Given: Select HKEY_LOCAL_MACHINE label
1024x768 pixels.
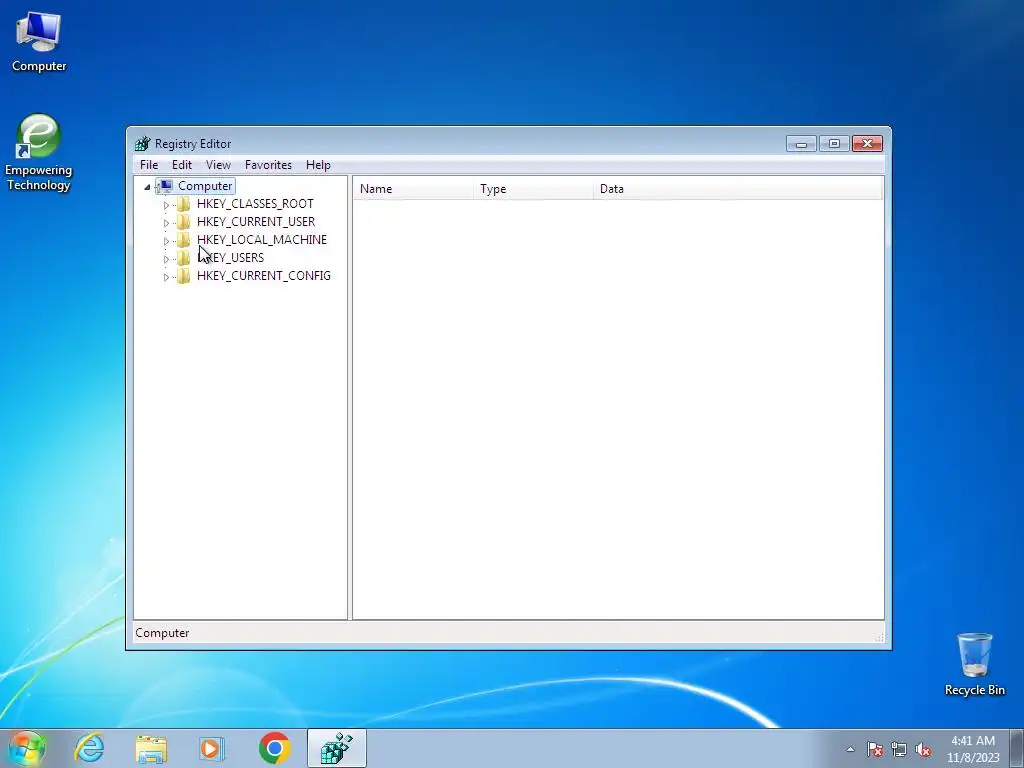Looking at the screenshot, I should click(x=261, y=240).
